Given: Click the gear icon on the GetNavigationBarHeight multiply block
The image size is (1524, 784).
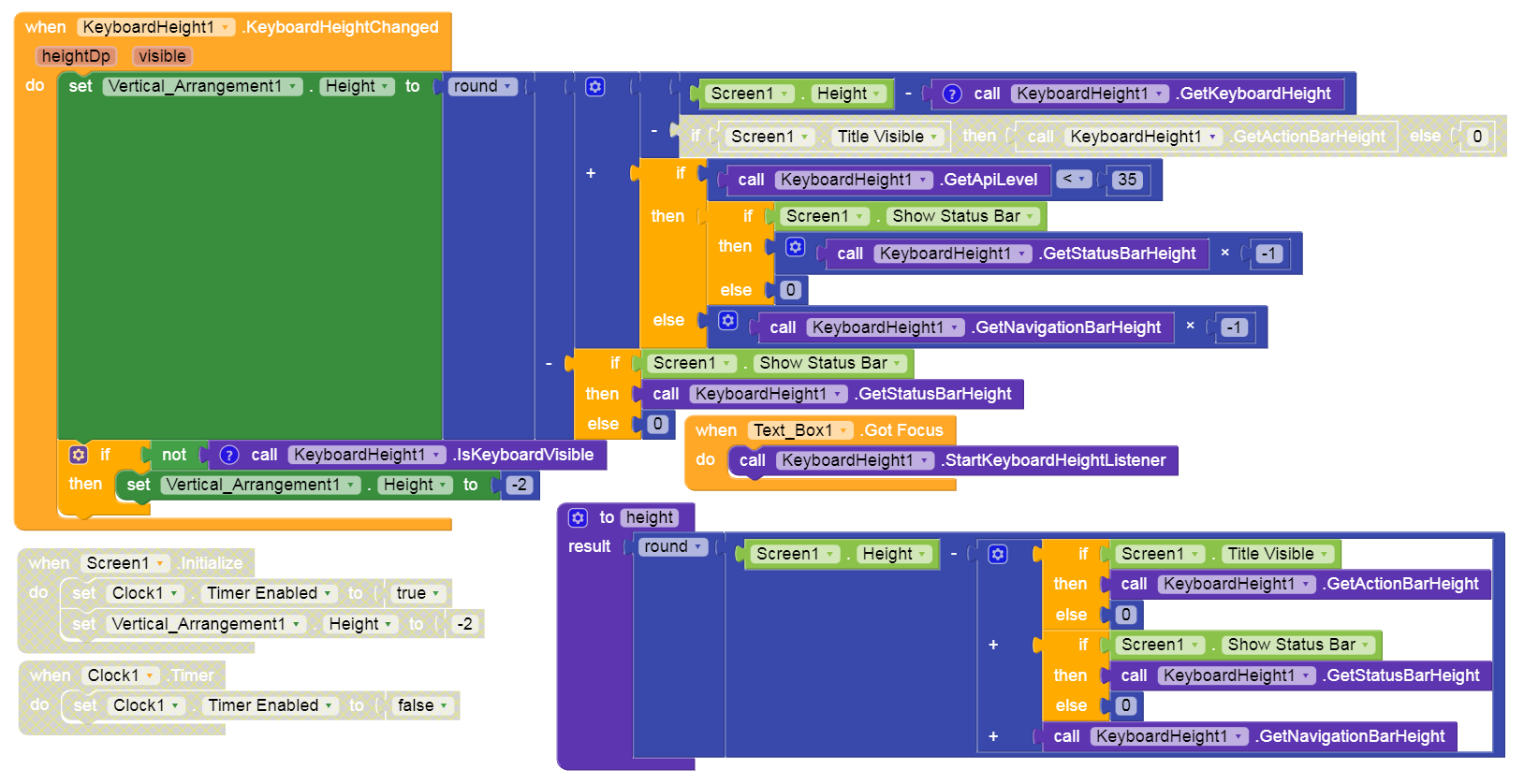Looking at the screenshot, I should pos(727,321).
